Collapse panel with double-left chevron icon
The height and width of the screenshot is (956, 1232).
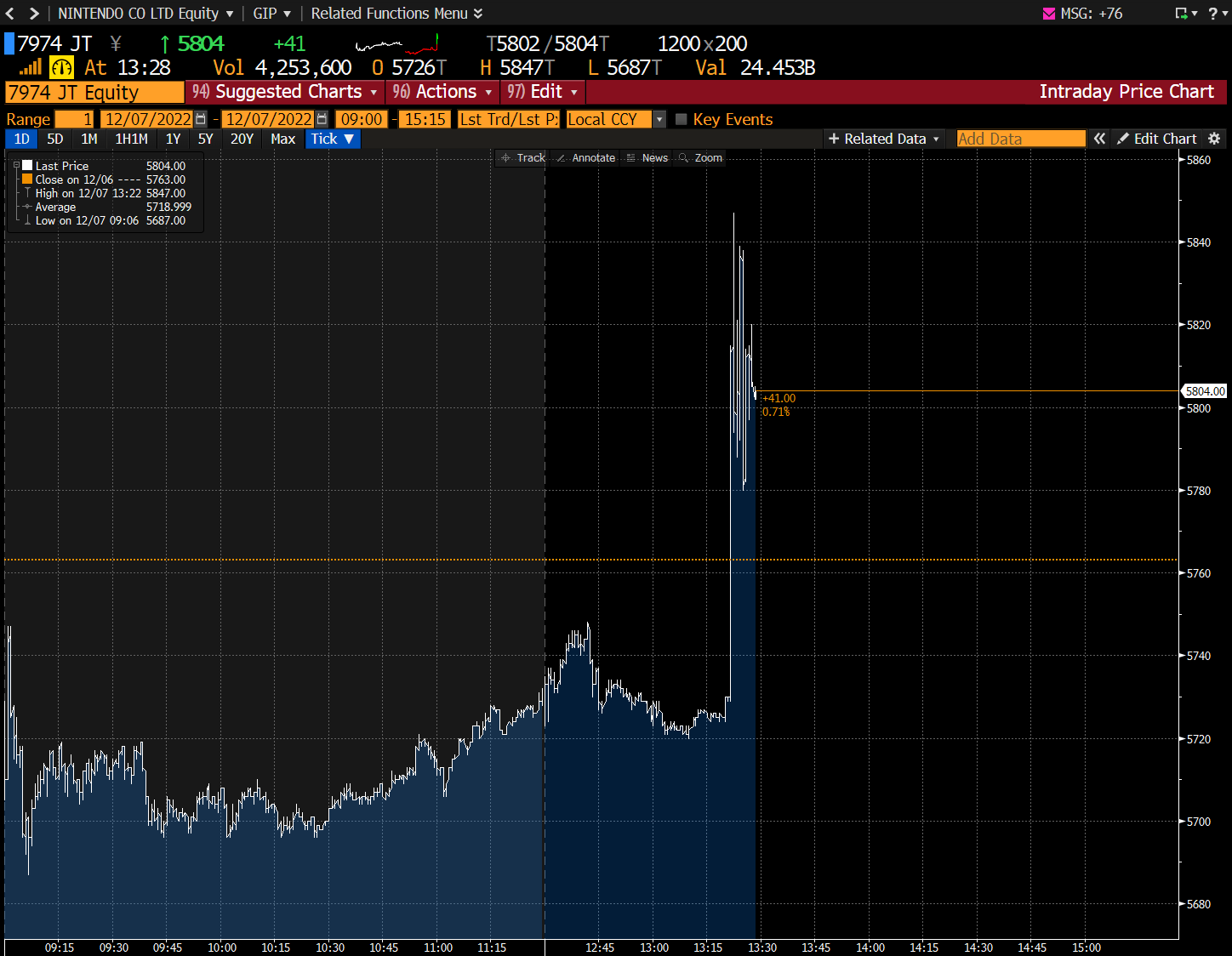pyautogui.click(x=1099, y=139)
